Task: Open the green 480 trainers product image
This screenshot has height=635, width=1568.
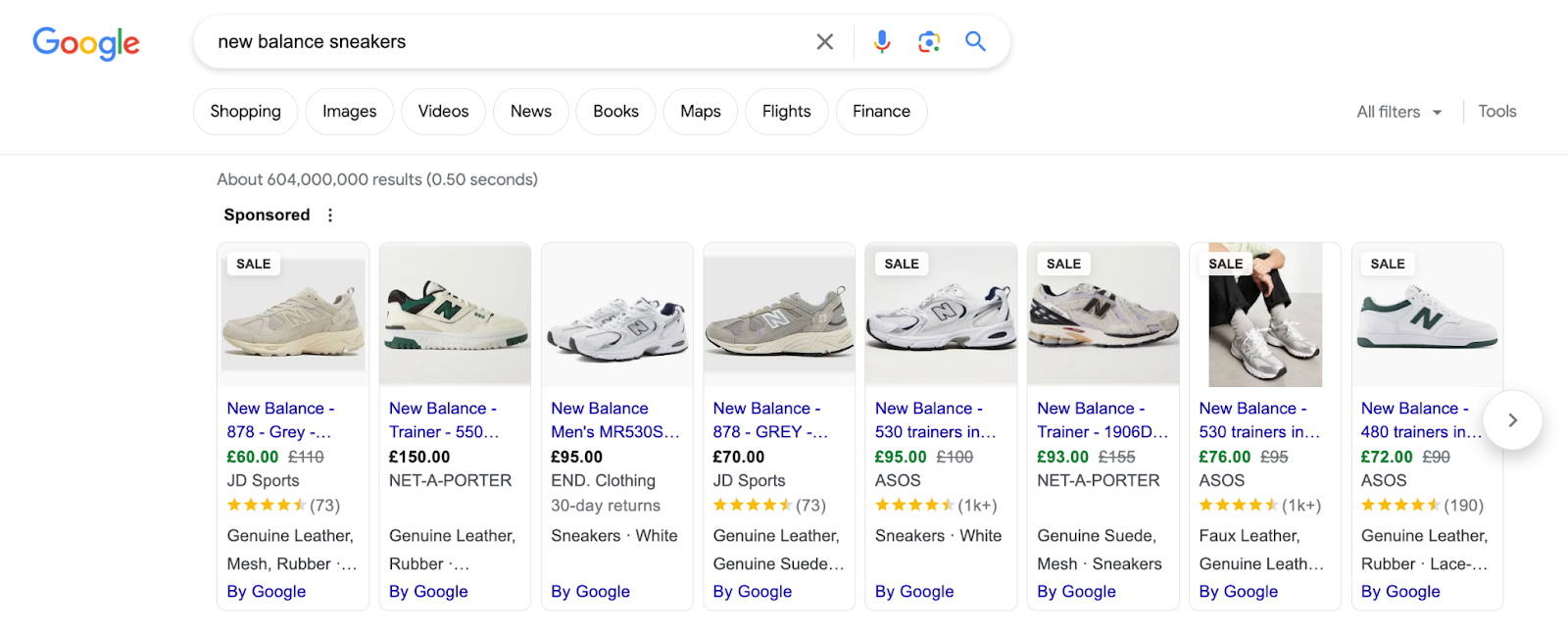Action: (x=1427, y=316)
